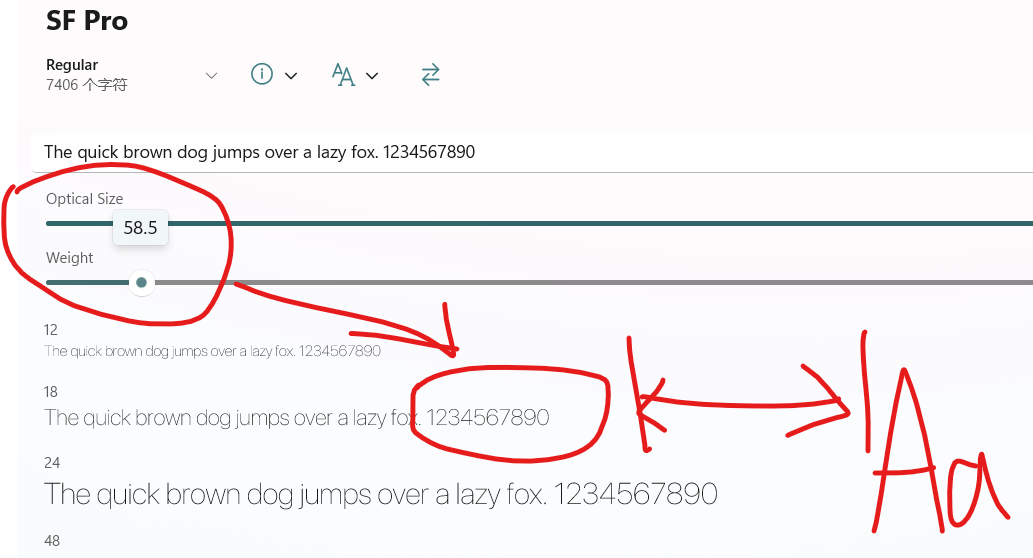
Task: Click the size 24 label
Action: [52, 463]
